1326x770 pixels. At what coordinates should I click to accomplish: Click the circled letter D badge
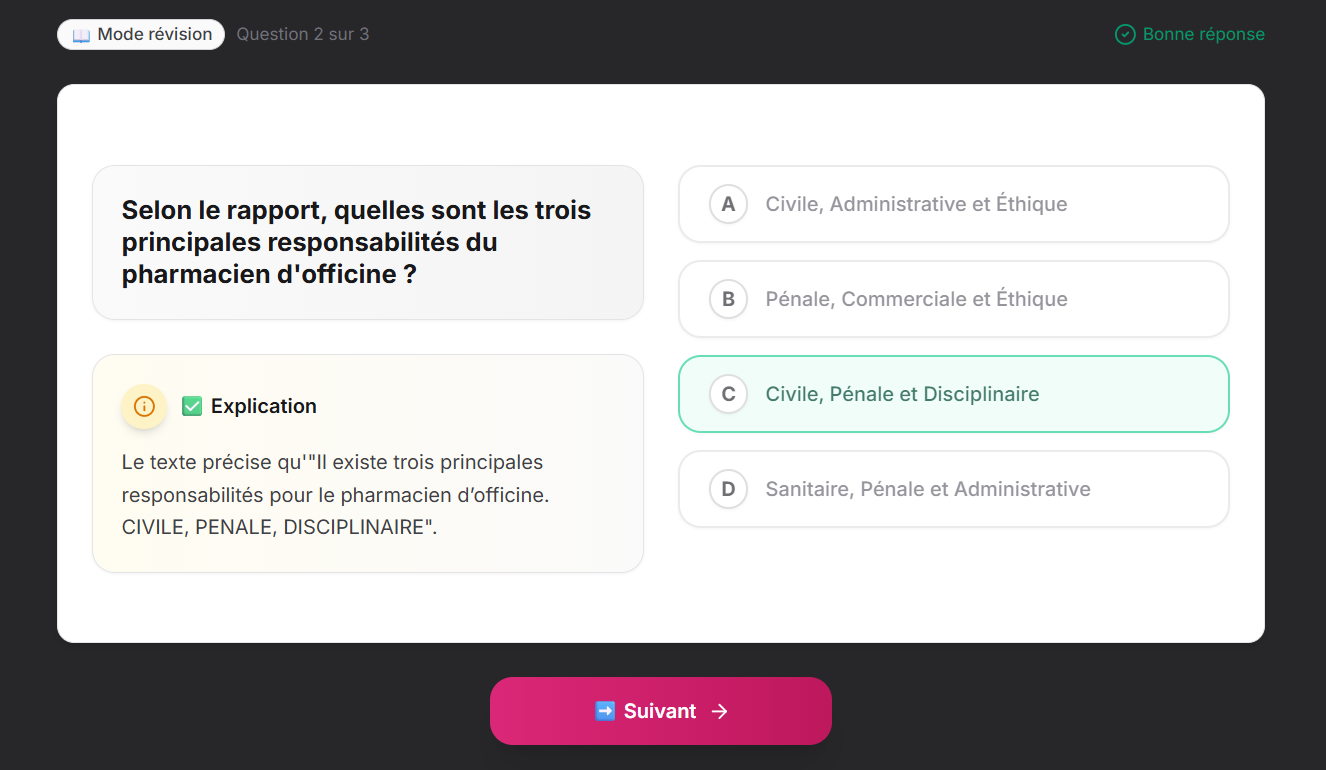[728, 489]
